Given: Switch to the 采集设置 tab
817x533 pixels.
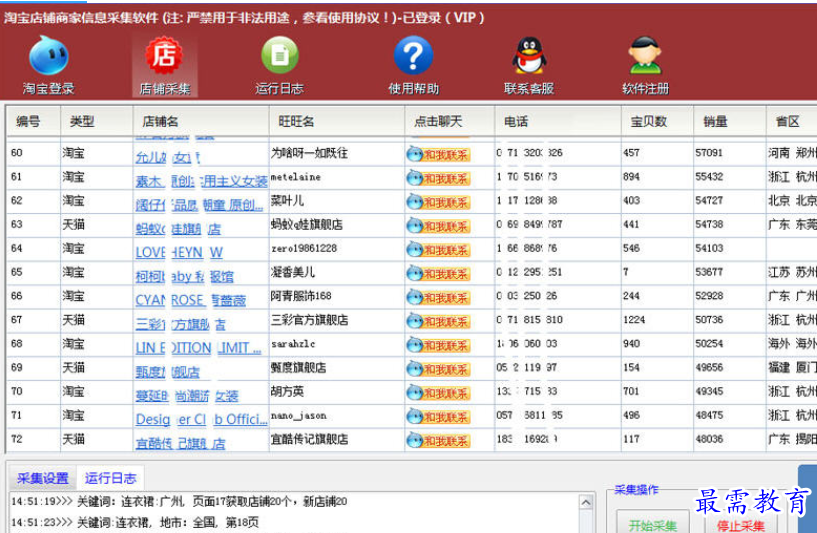Looking at the screenshot, I should tap(43, 478).
